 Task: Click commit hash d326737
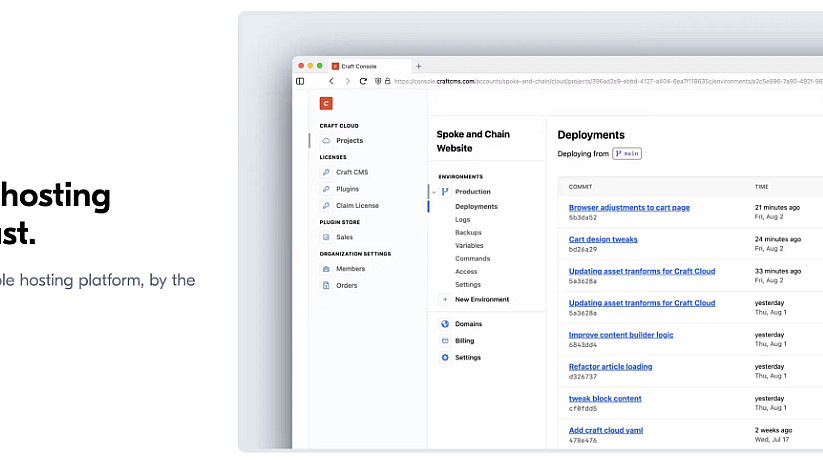pyautogui.click(x=583, y=377)
